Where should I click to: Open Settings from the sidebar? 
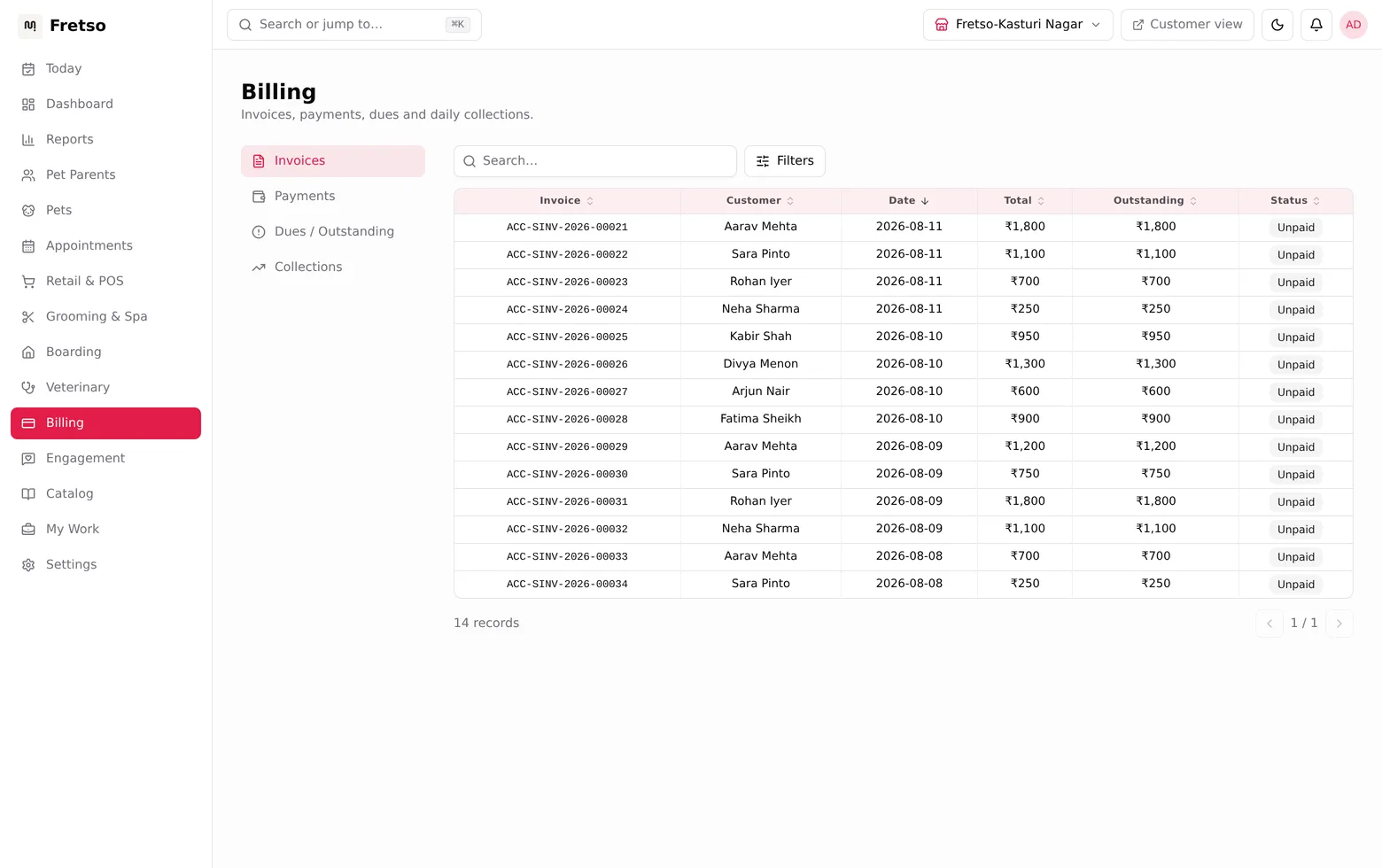pyautogui.click(x=105, y=565)
